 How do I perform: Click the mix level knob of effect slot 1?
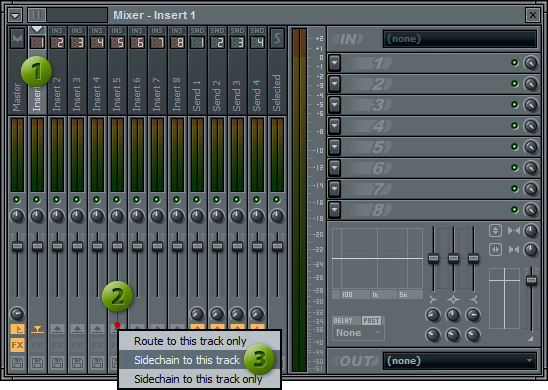(531, 63)
